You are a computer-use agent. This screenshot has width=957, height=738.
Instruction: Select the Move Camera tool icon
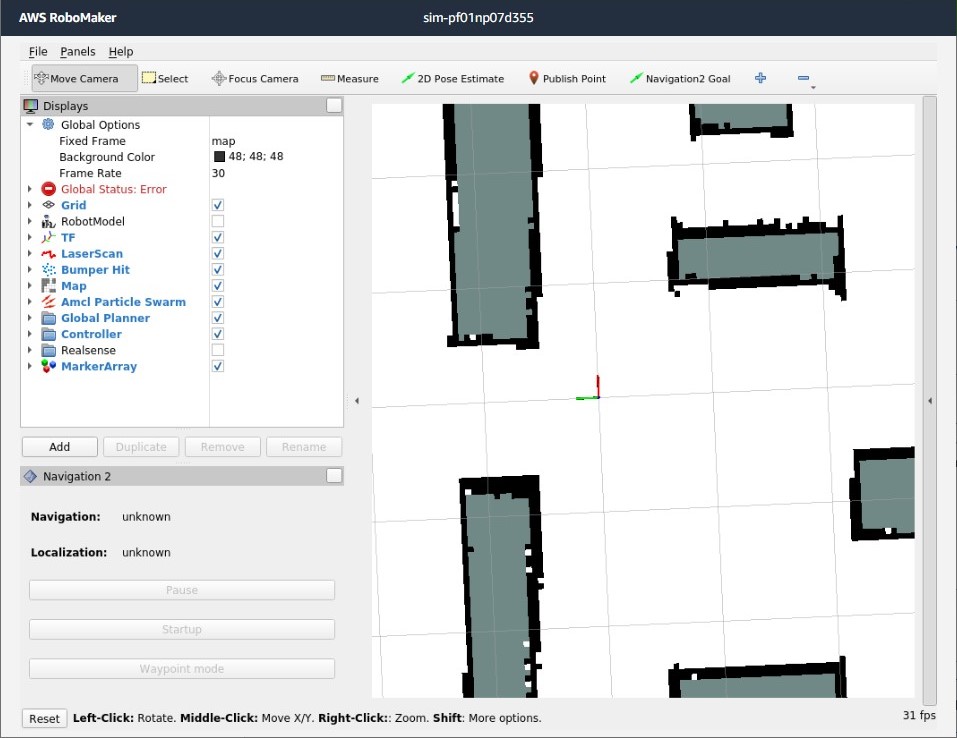[42, 78]
